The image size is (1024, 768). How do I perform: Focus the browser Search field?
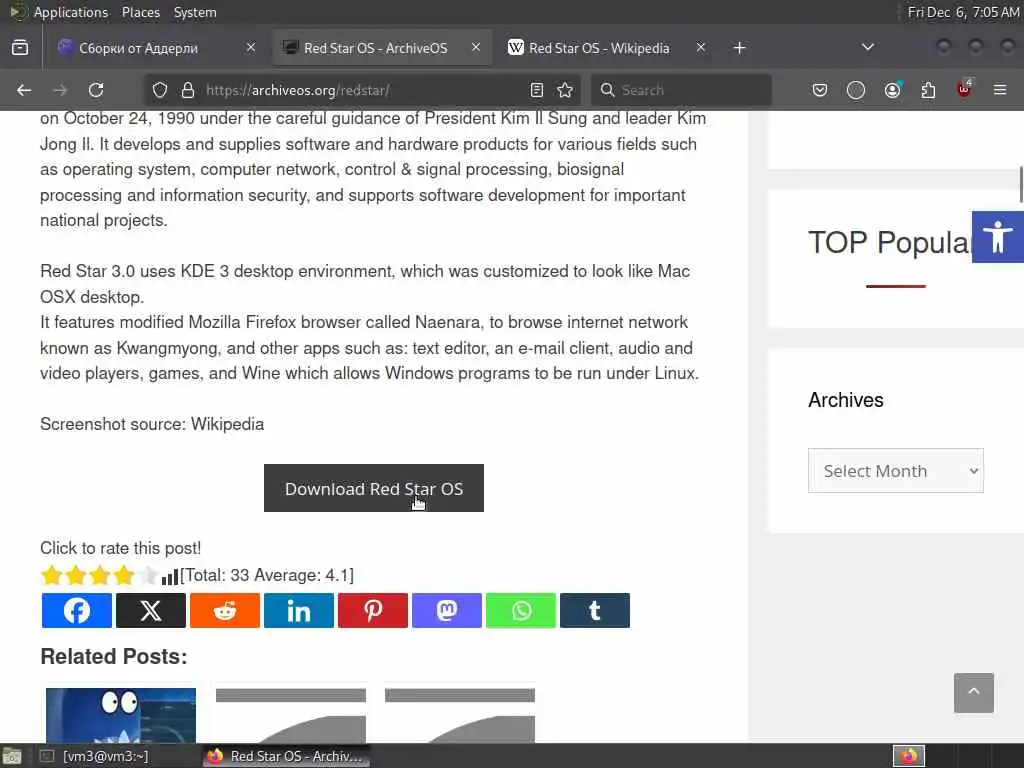pyautogui.click(x=681, y=90)
